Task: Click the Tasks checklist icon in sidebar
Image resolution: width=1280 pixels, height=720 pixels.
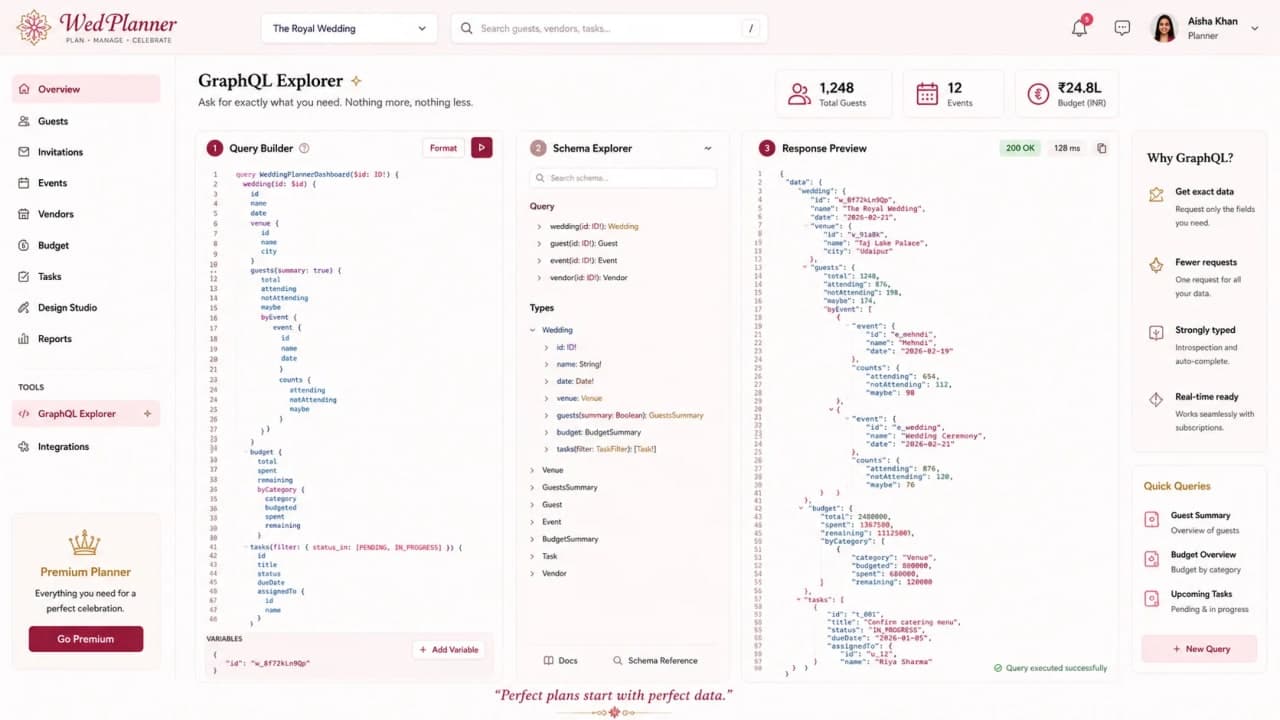Action: point(24,276)
